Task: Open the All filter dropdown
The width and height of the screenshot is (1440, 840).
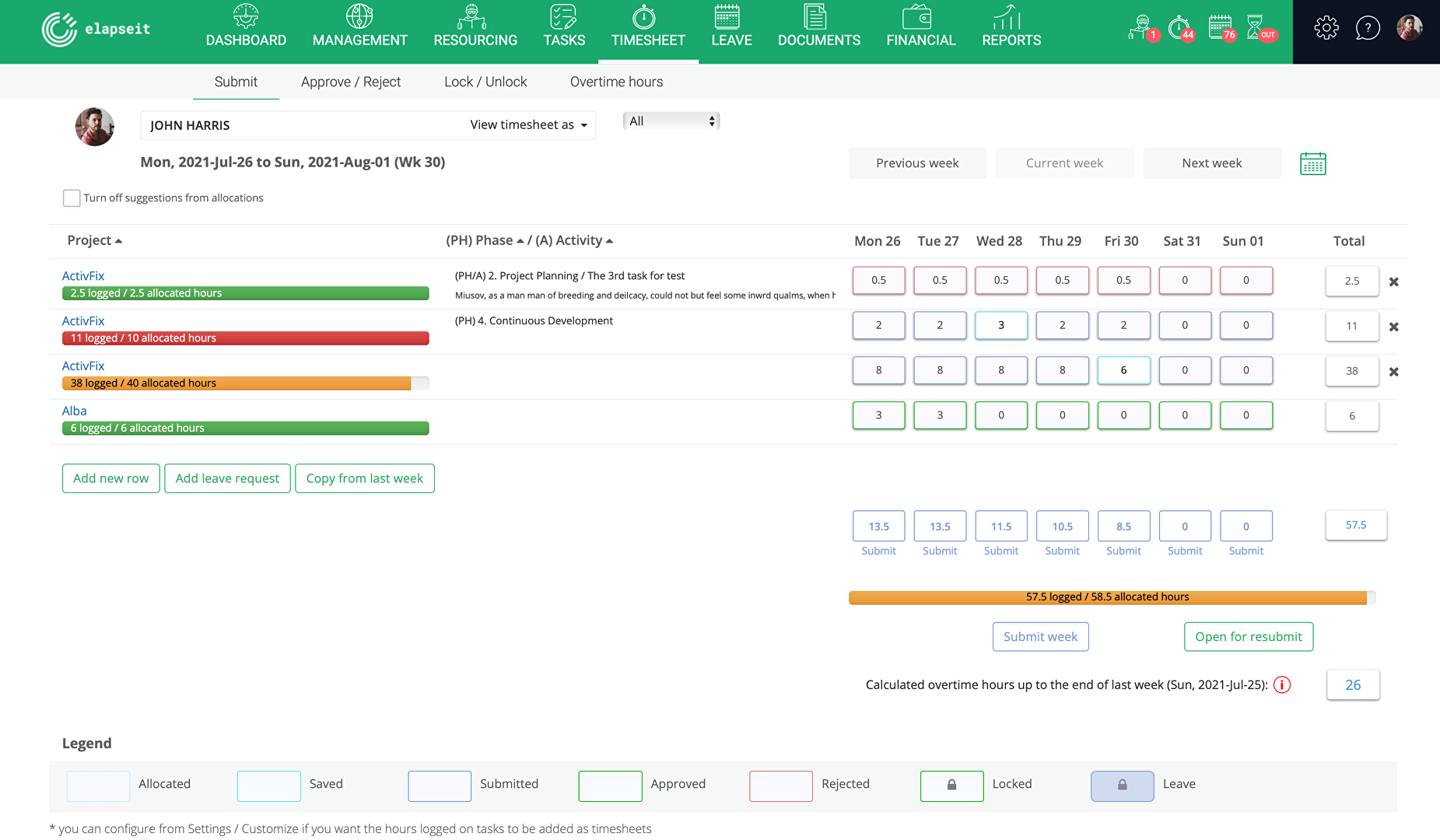Action: click(x=671, y=121)
